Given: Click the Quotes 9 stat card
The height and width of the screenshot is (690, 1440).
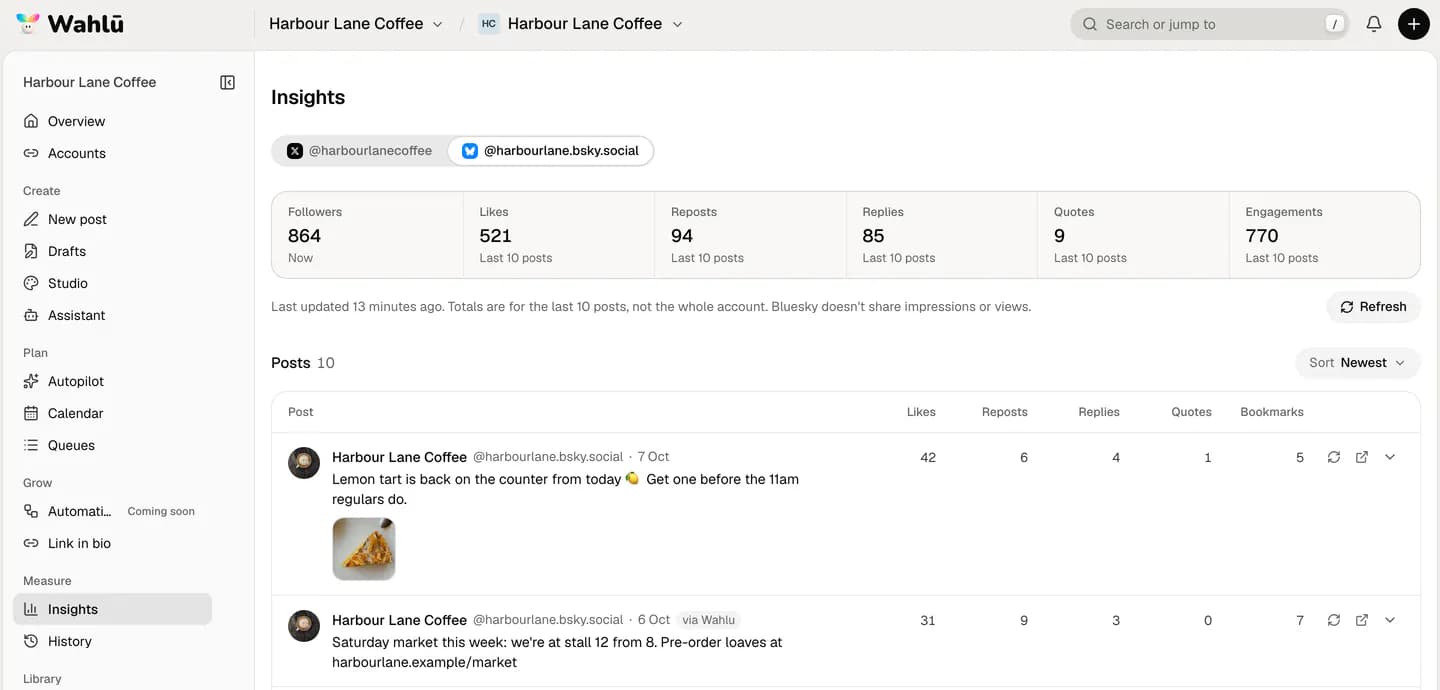Looking at the screenshot, I should tap(1133, 235).
